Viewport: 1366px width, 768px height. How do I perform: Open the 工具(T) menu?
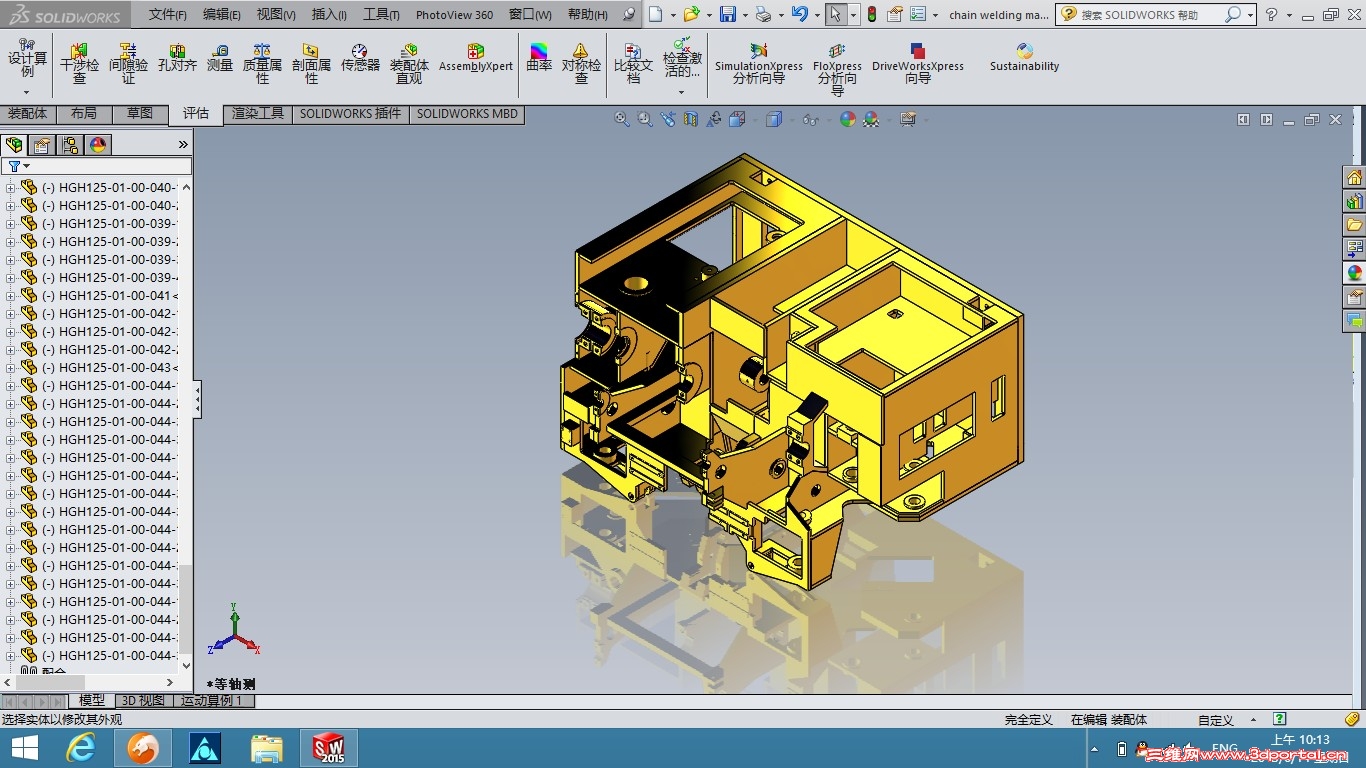381,15
